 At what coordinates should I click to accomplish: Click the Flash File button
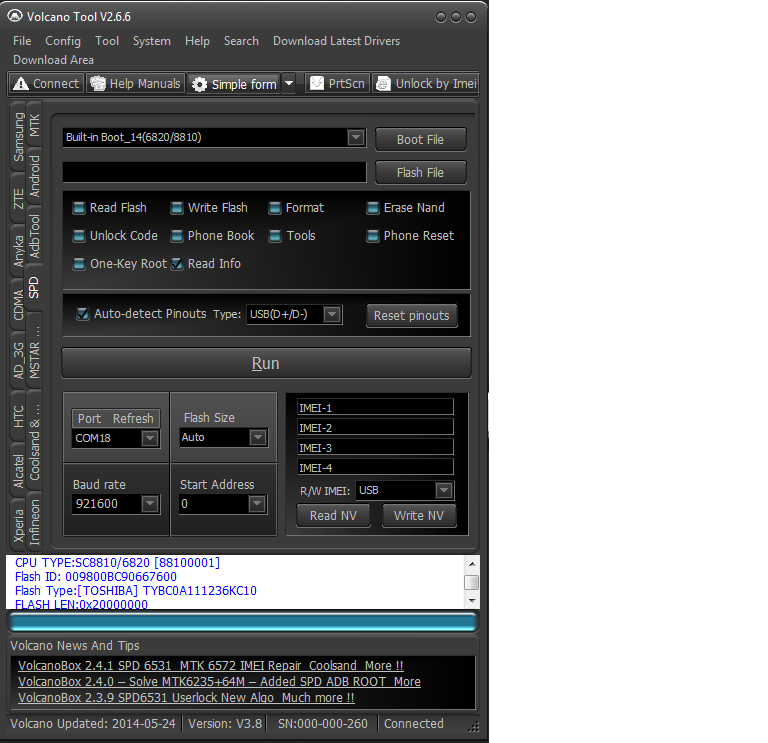tap(420, 173)
